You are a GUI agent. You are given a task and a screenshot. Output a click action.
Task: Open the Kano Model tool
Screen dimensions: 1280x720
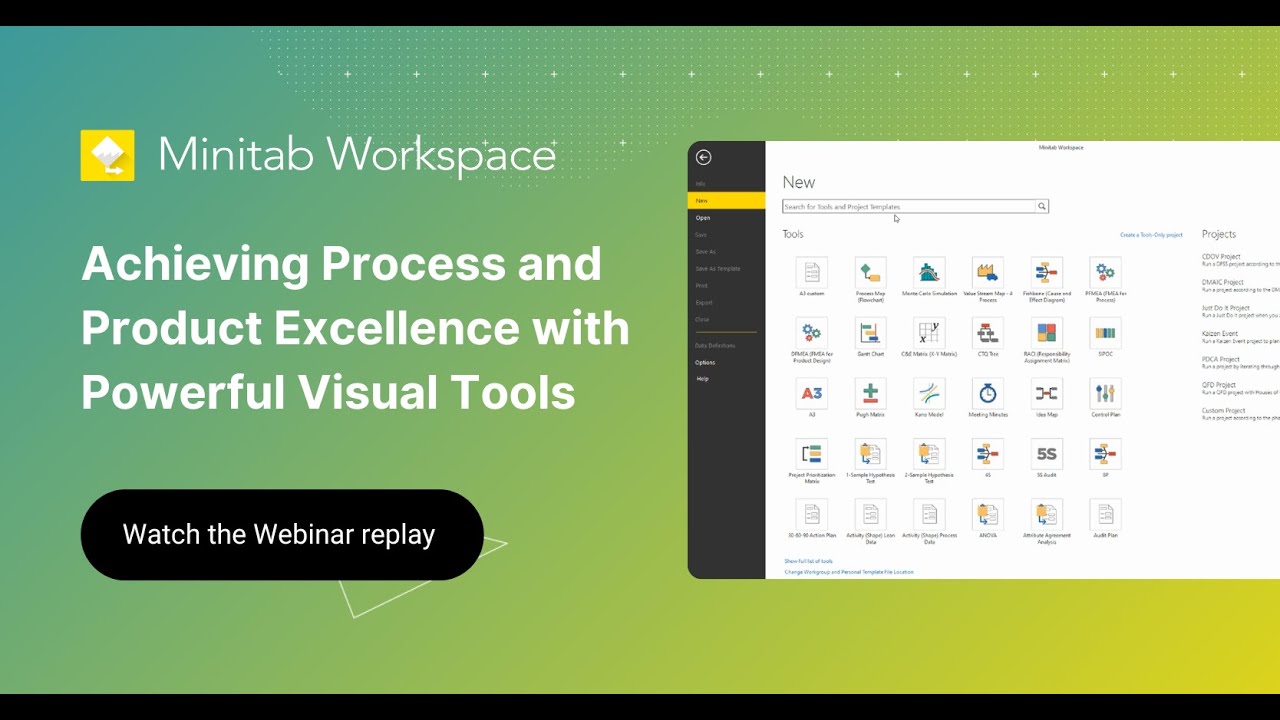929,393
